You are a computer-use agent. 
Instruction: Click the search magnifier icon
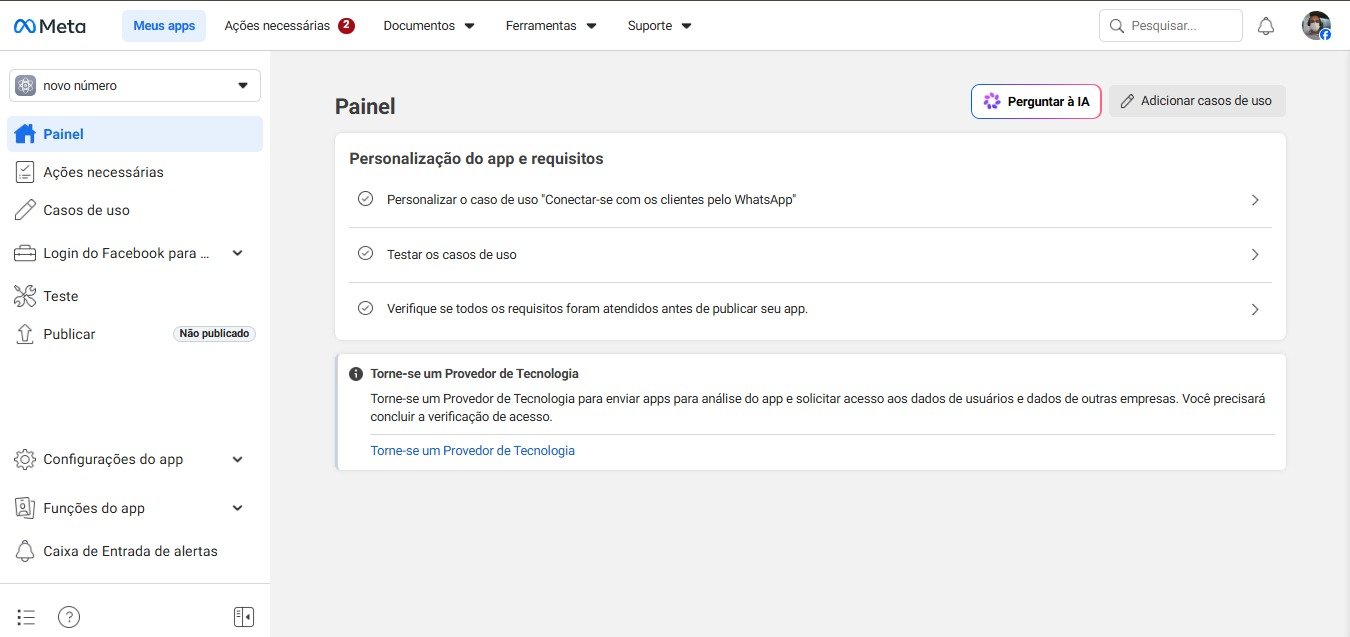tap(1116, 26)
